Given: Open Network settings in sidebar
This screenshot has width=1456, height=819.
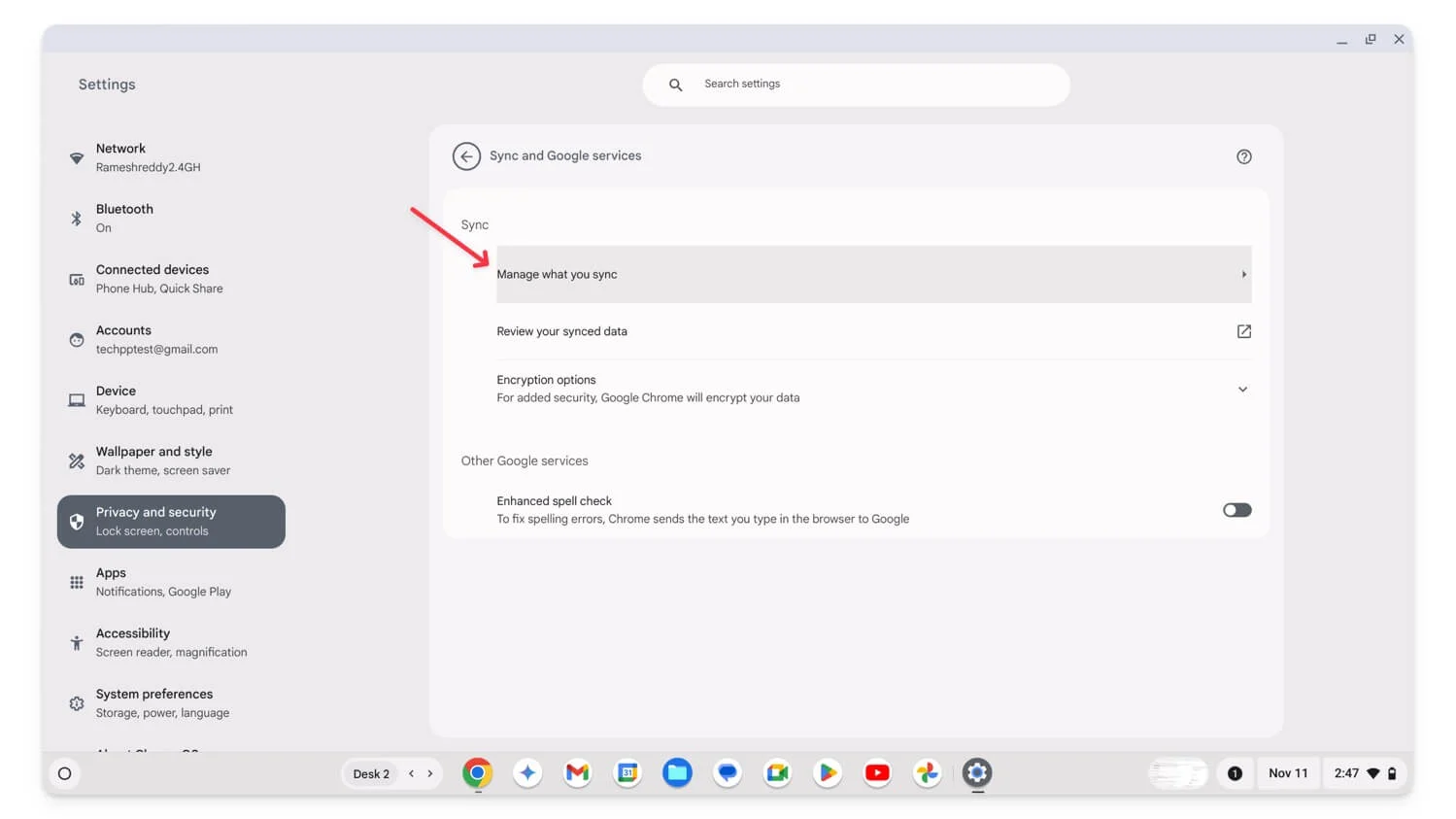Looking at the screenshot, I should click(x=171, y=157).
